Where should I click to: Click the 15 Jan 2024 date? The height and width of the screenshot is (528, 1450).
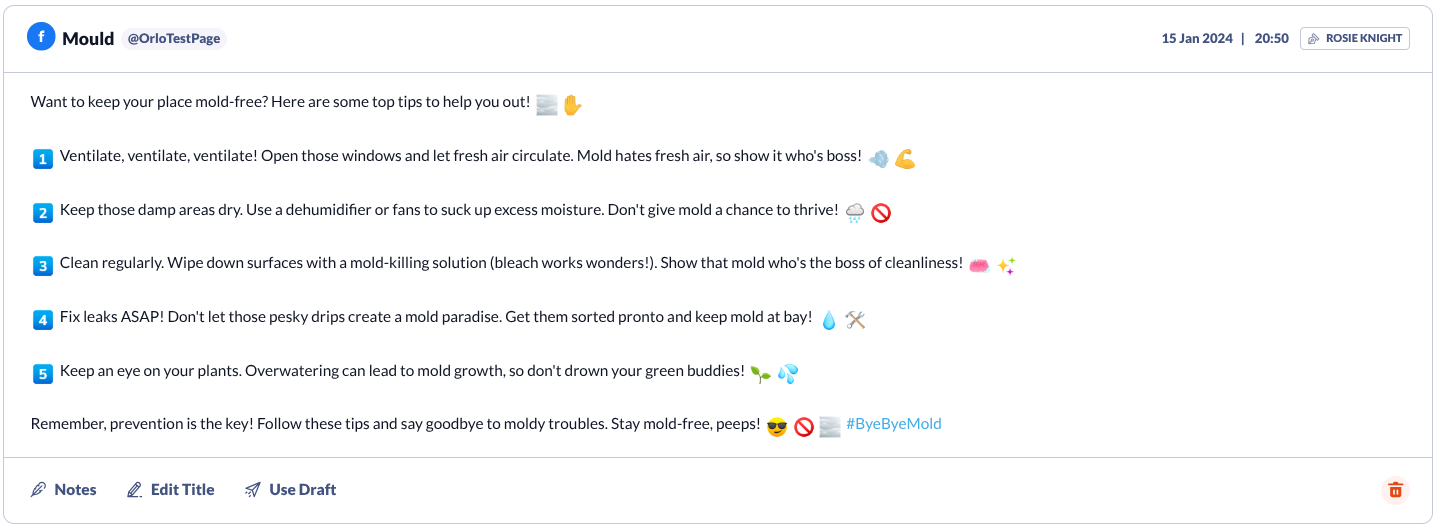click(x=1196, y=39)
